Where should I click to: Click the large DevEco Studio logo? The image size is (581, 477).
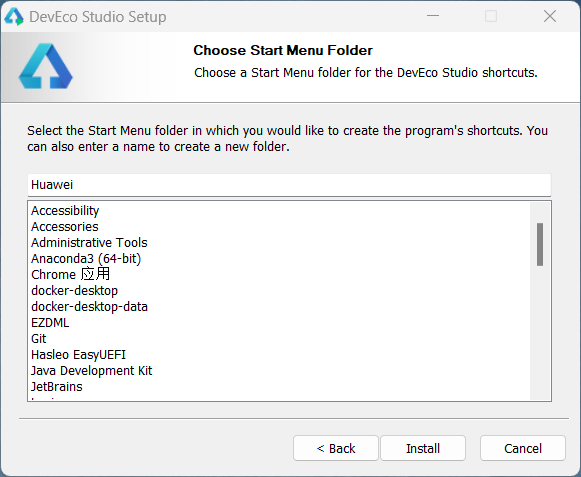(x=46, y=66)
